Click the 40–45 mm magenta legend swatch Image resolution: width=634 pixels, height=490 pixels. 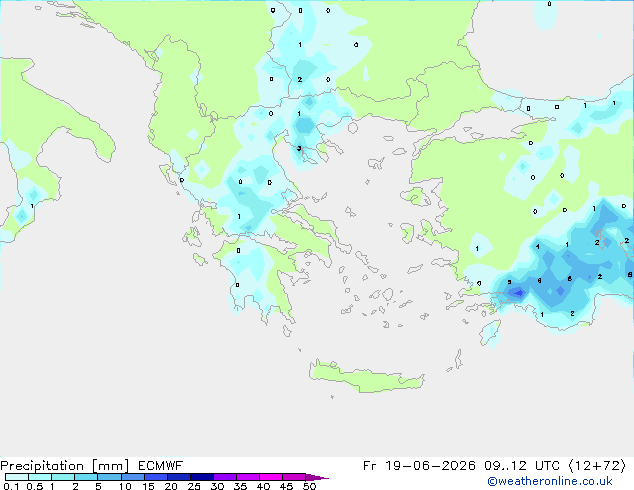(x=271, y=477)
